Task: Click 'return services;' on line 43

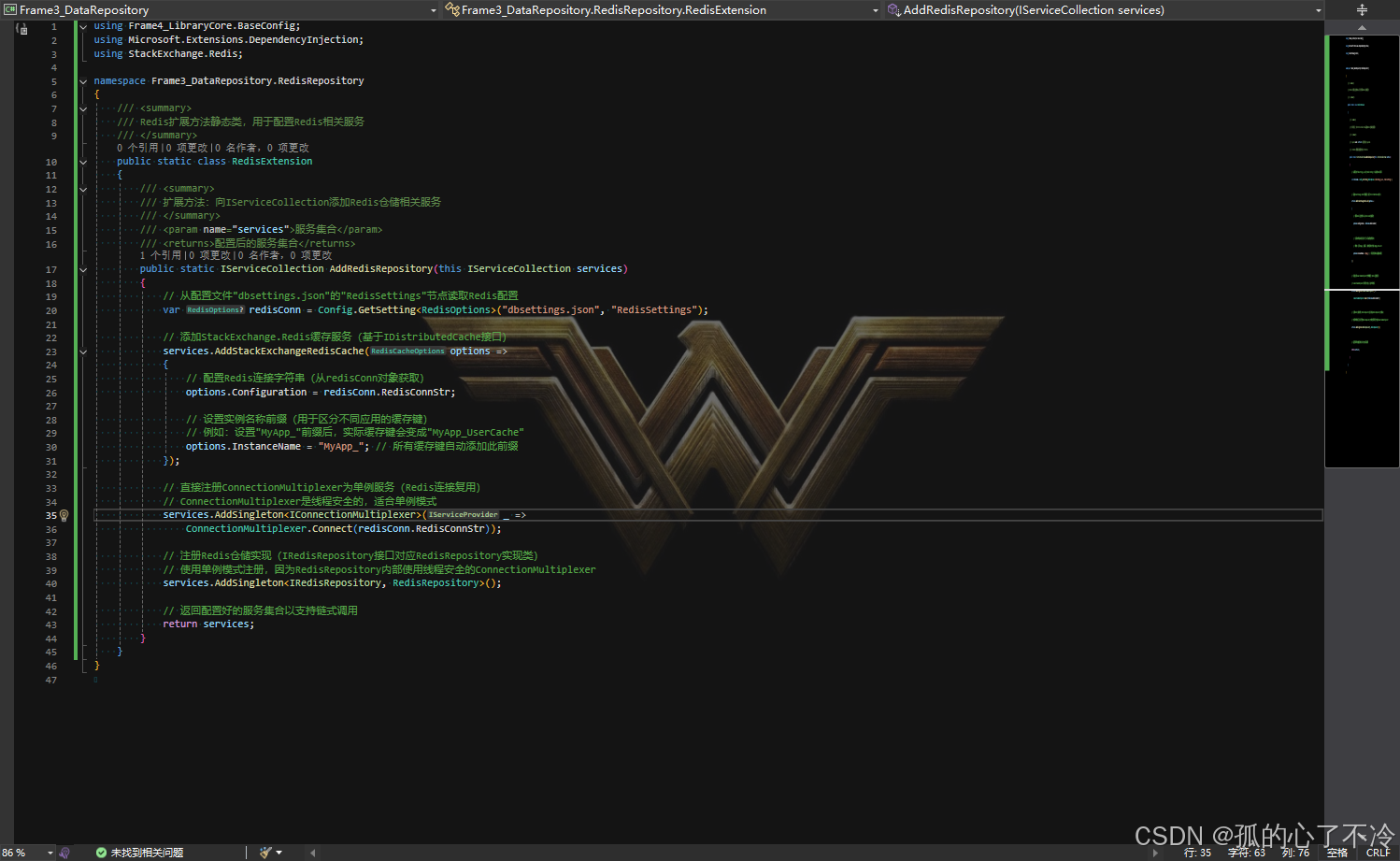Action: tap(208, 624)
